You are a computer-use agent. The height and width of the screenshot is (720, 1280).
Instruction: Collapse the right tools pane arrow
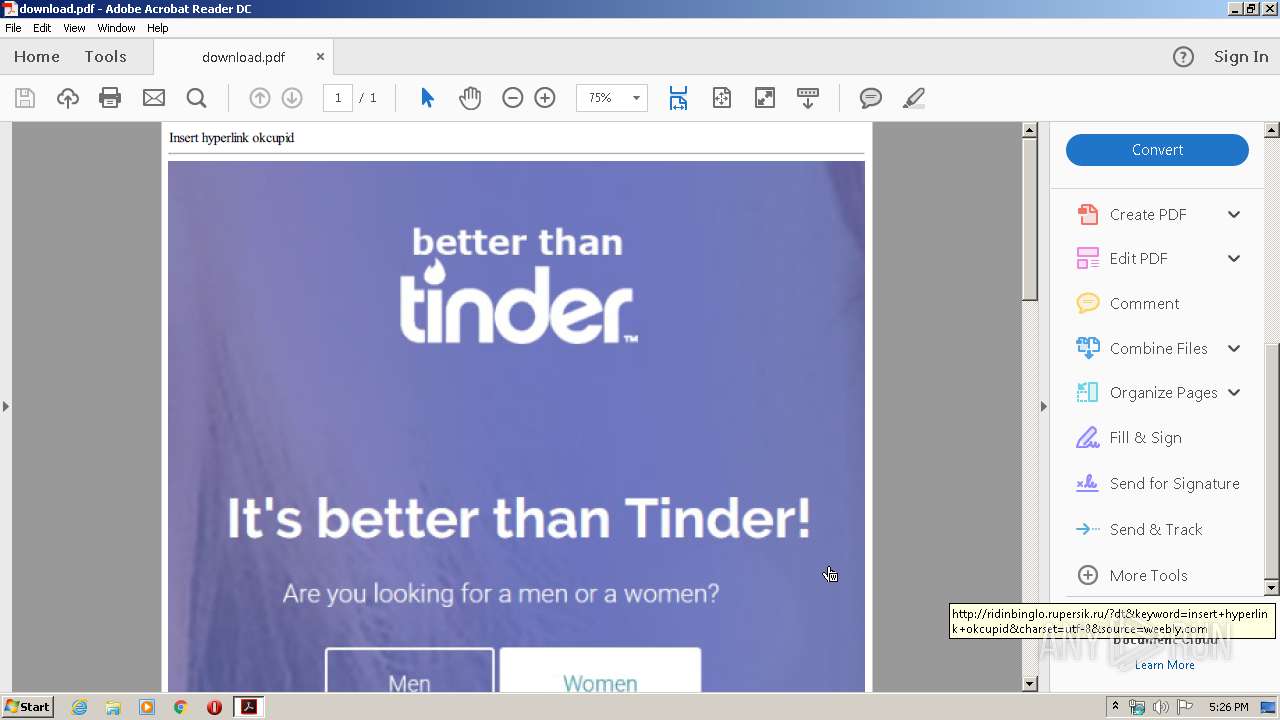(1043, 406)
